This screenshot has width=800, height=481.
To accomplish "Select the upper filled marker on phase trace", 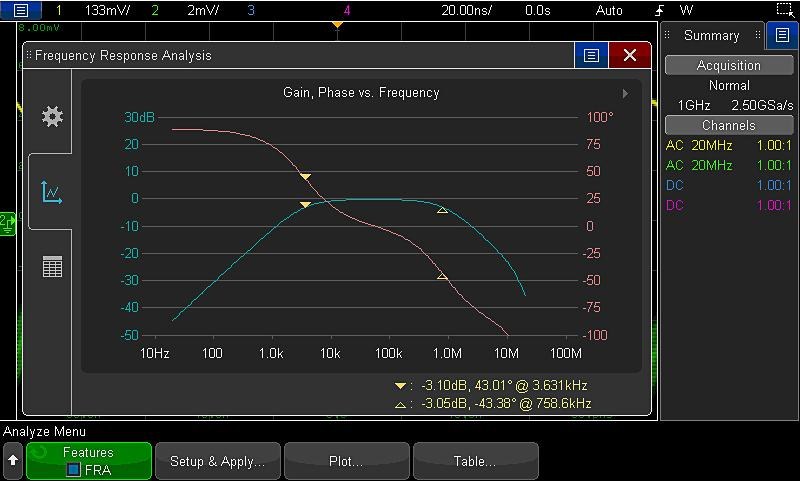I will (x=305, y=176).
